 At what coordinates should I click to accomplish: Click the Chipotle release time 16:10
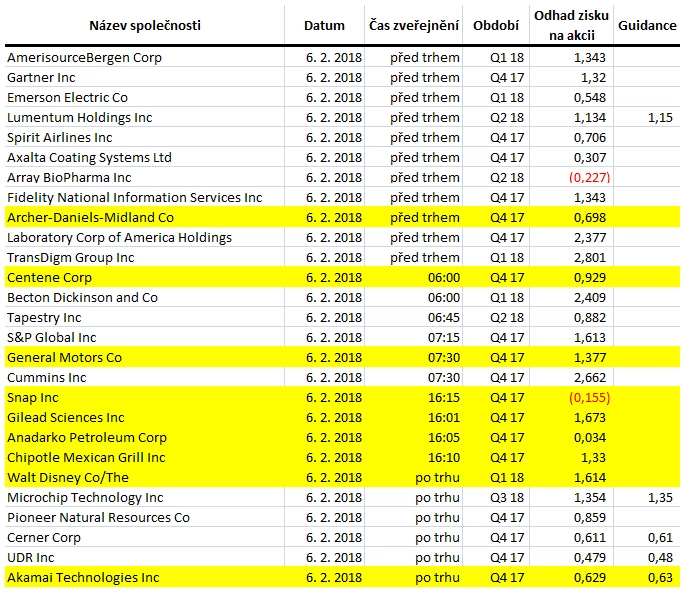click(444, 458)
